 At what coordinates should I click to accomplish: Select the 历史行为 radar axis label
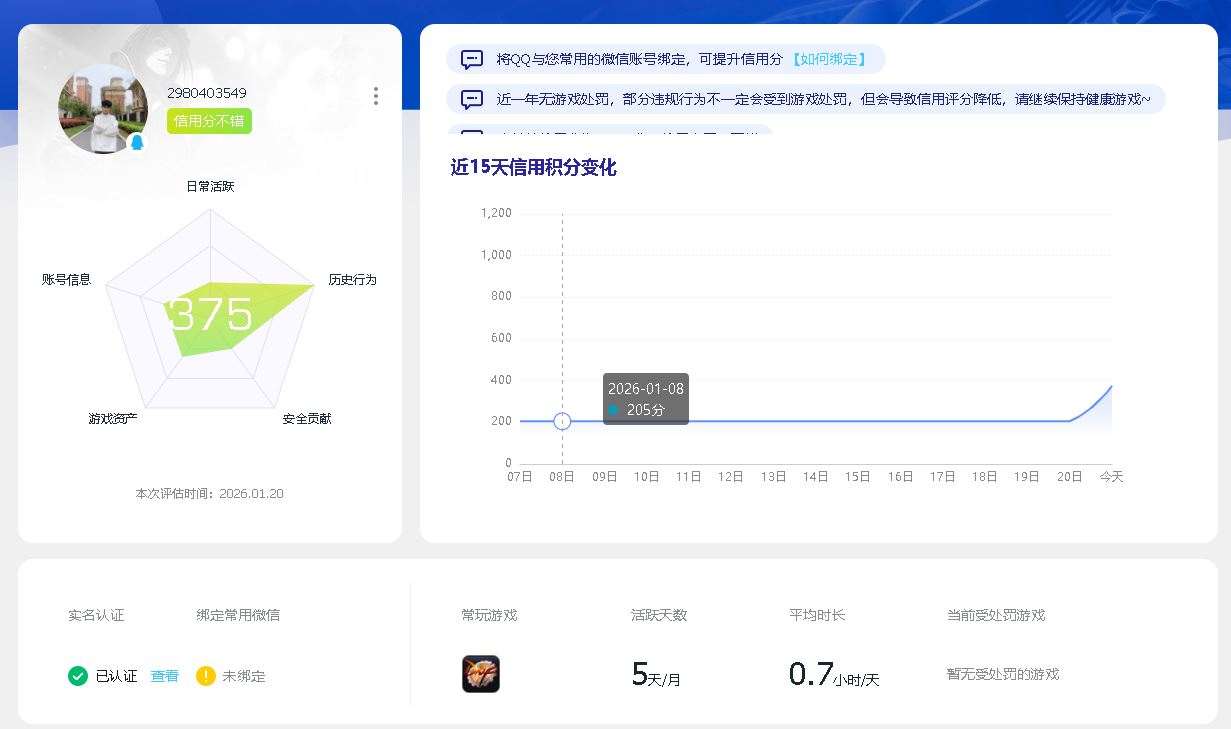click(x=353, y=280)
